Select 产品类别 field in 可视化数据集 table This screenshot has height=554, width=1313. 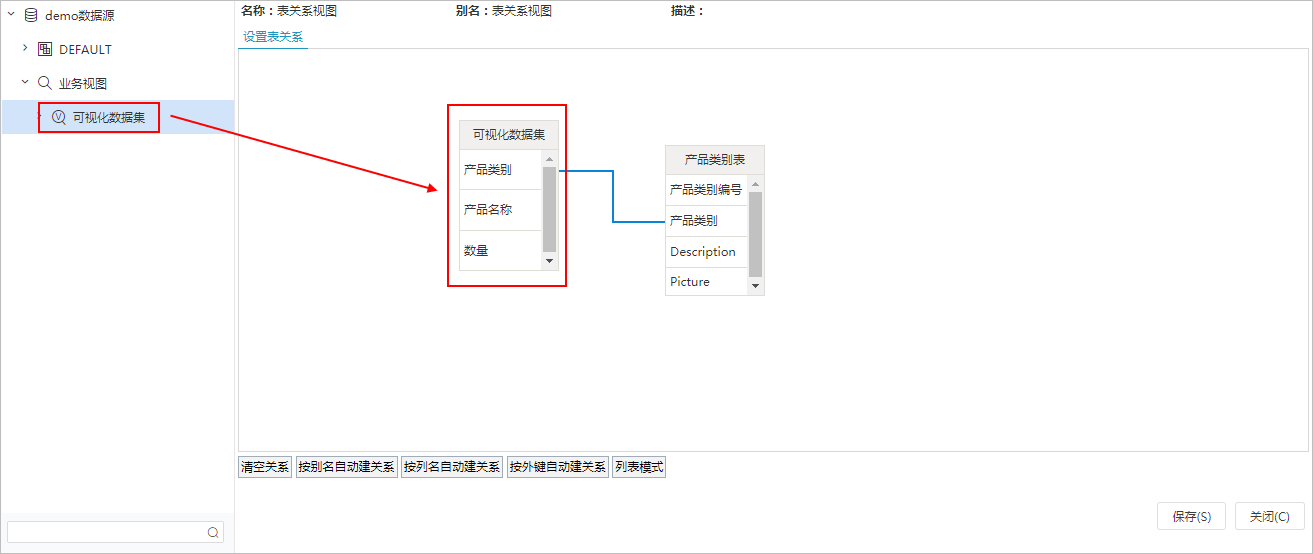coord(501,170)
